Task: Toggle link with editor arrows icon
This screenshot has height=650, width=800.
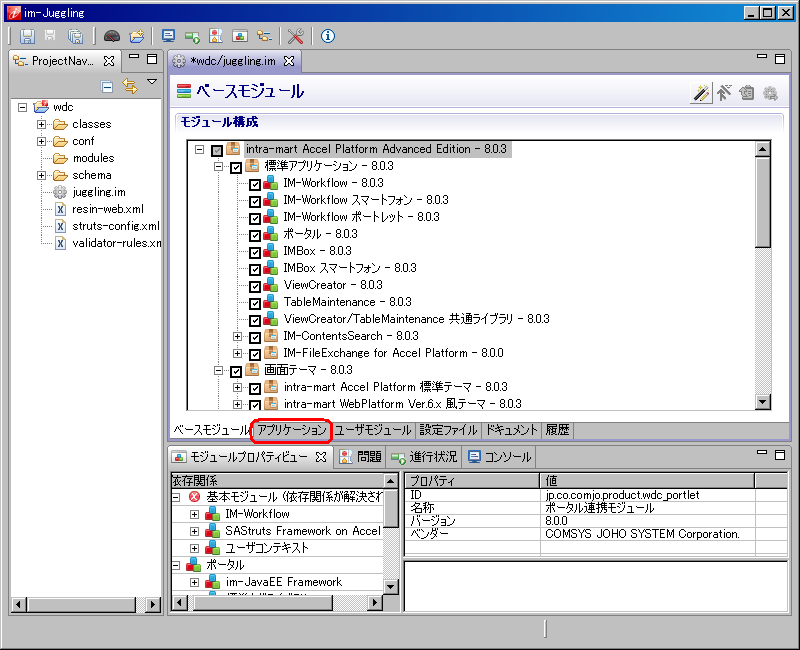Action: (x=130, y=87)
